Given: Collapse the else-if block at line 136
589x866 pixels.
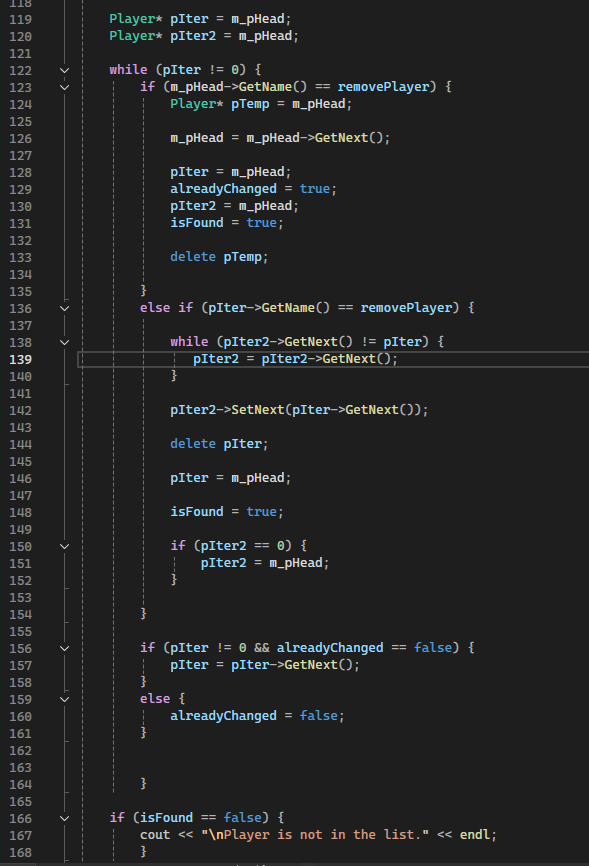Looking at the screenshot, I should pyautogui.click(x=65, y=308).
